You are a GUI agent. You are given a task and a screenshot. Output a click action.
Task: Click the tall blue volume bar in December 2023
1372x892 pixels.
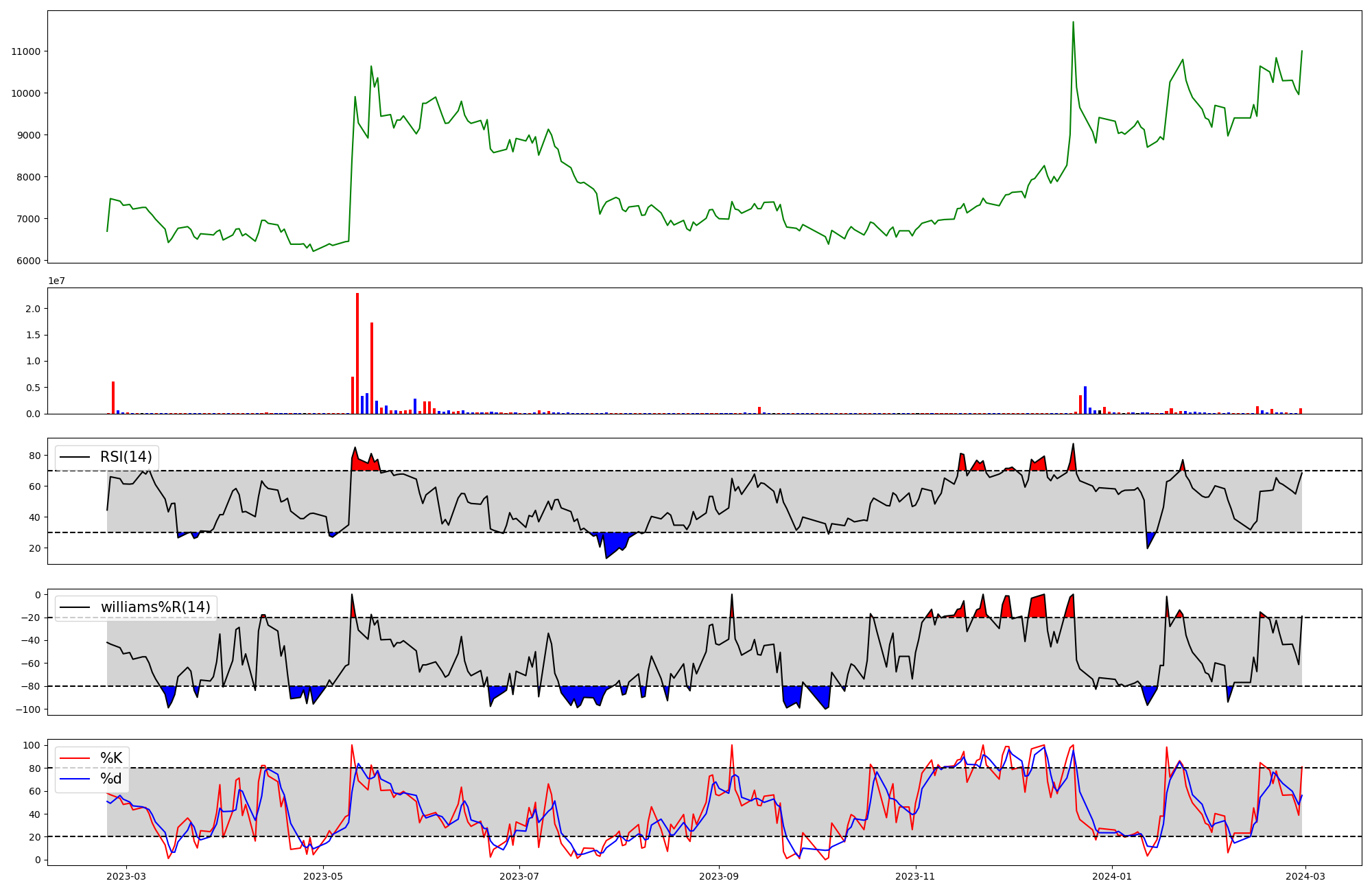1085,400
